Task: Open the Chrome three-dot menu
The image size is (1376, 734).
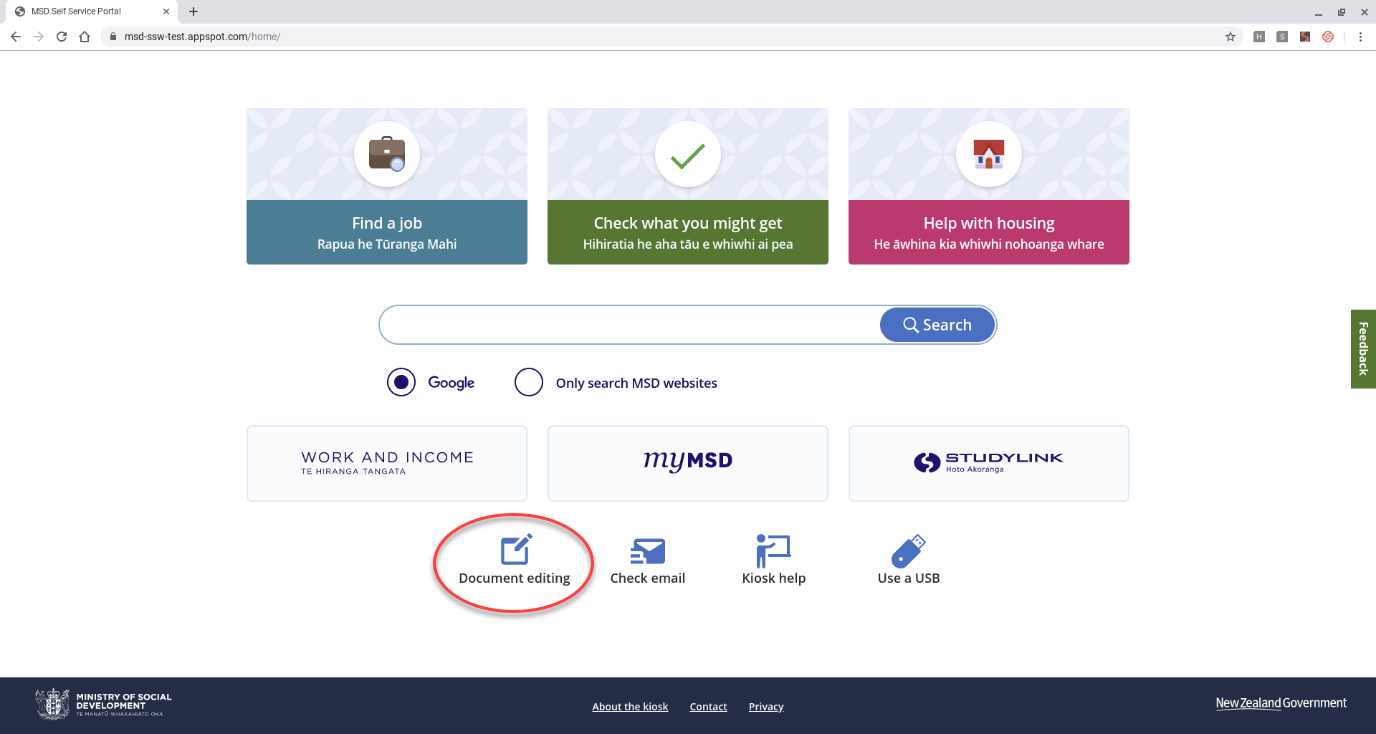Action: tap(1361, 36)
